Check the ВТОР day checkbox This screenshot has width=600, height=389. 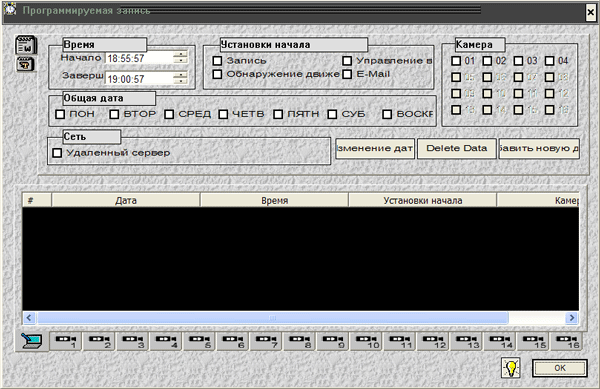(114, 114)
